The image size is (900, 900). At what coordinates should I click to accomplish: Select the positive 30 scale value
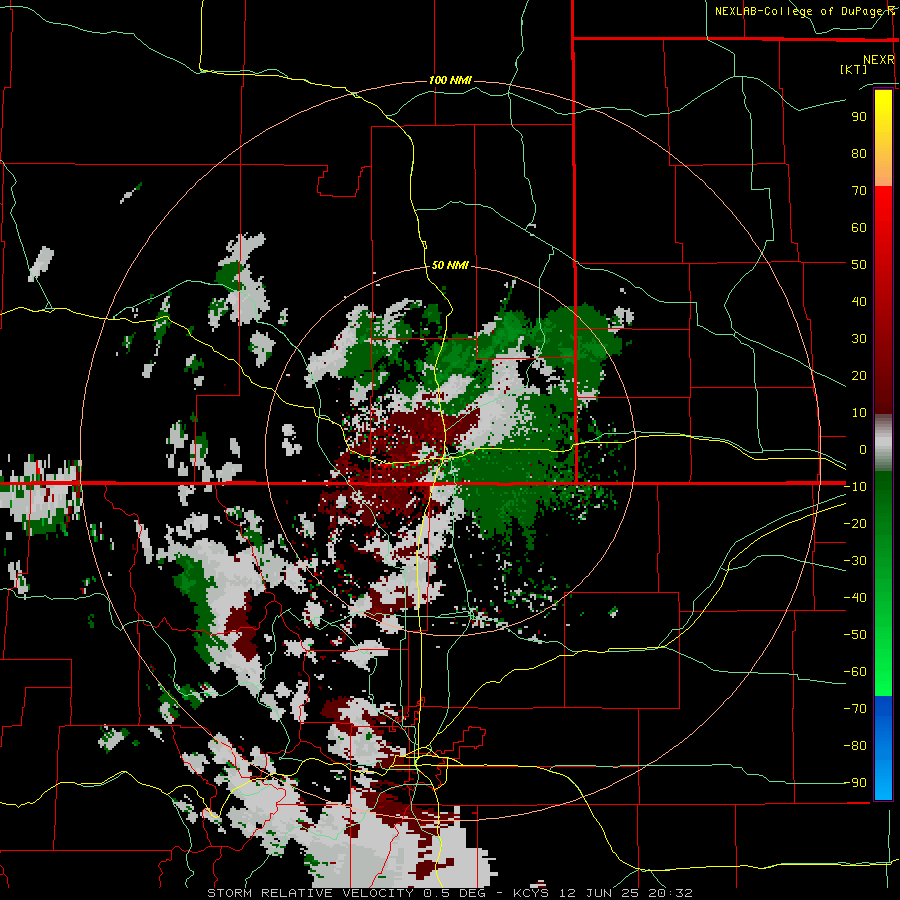859,339
